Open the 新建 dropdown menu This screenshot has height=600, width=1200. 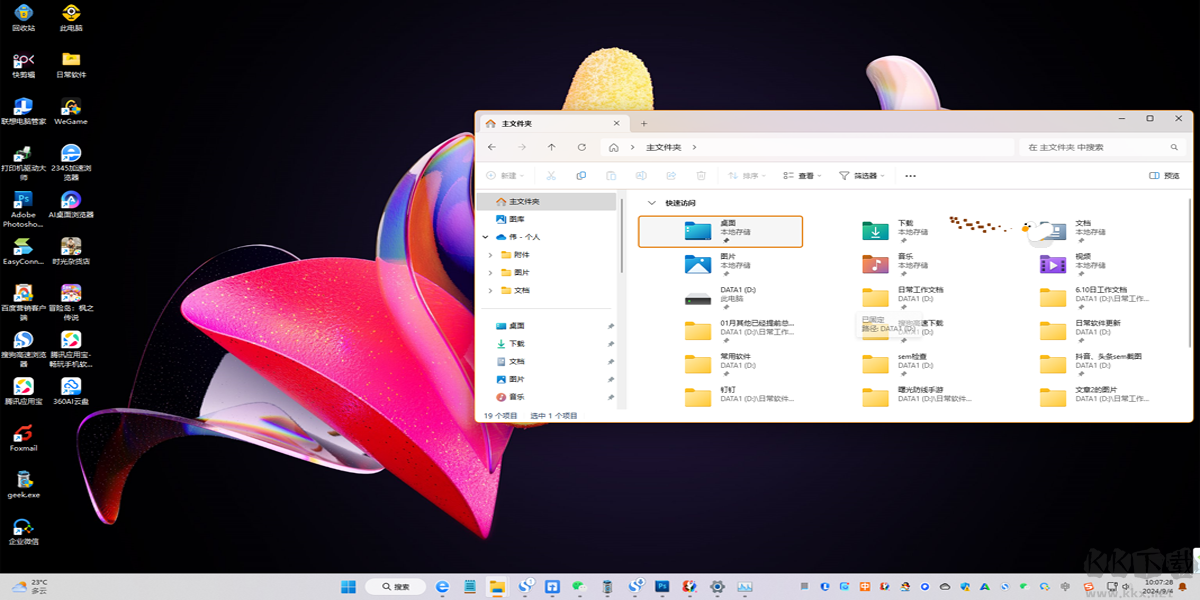tap(507, 175)
